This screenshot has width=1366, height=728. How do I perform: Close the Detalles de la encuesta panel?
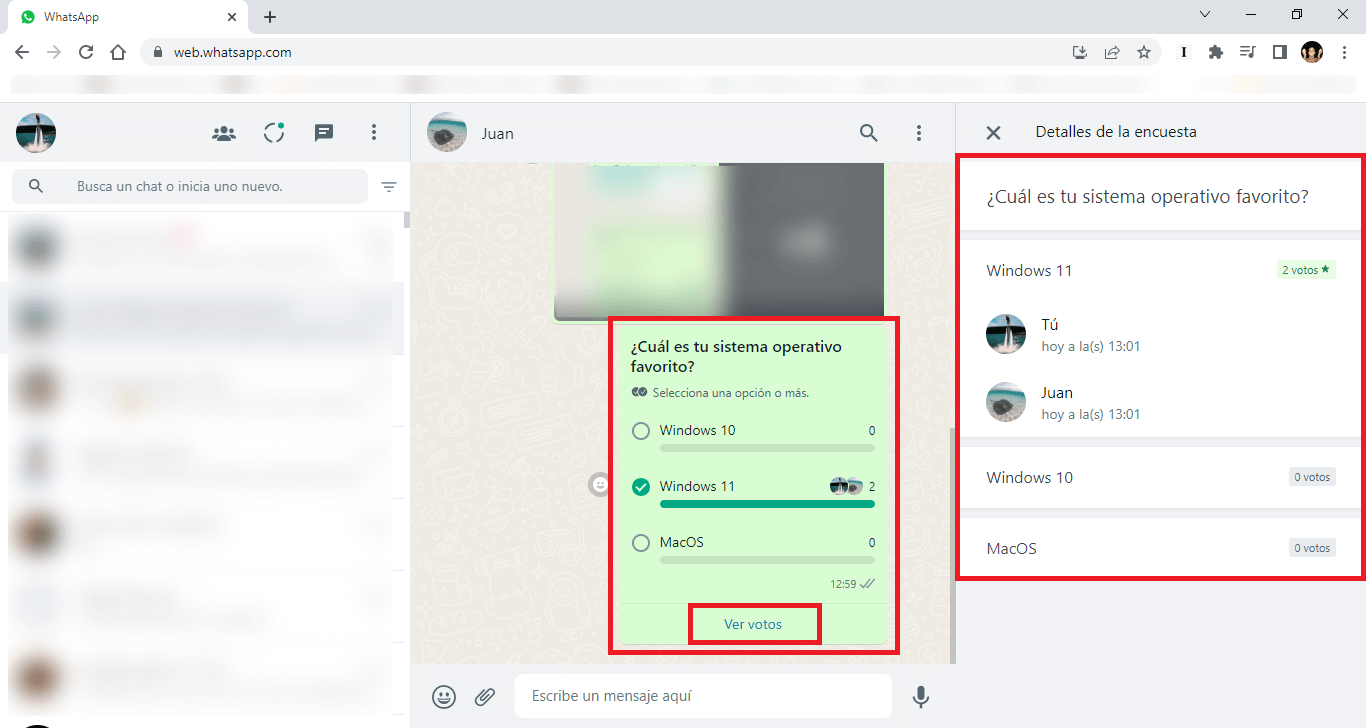993,132
